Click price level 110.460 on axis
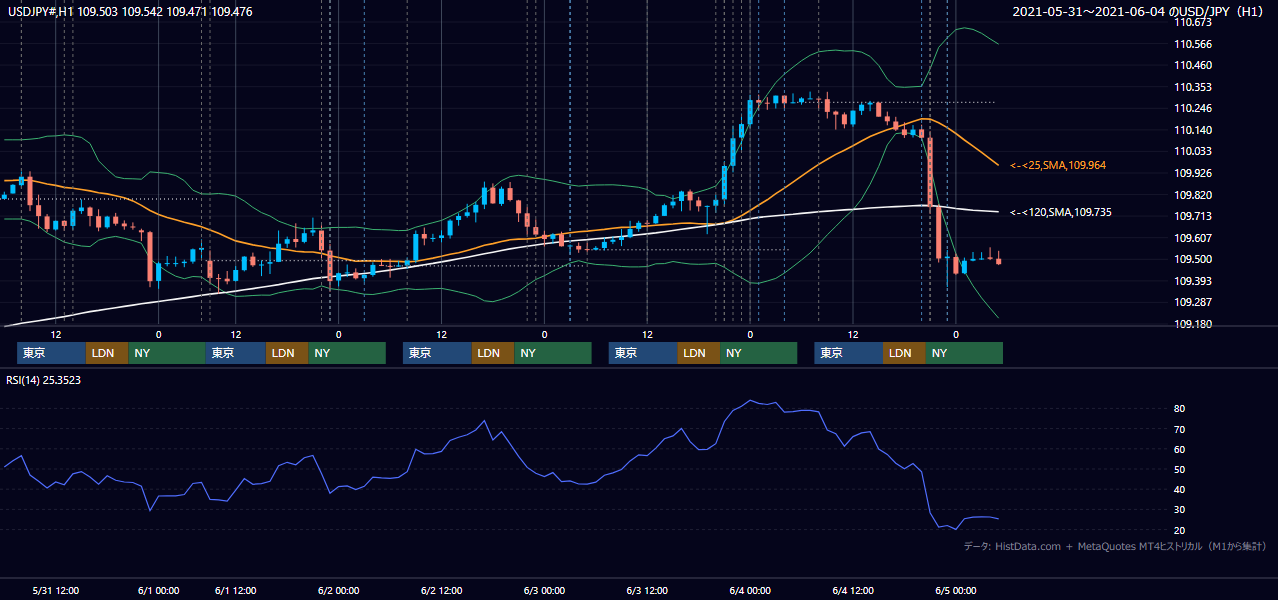The height and width of the screenshot is (600, 1278). click(1193, 66)
